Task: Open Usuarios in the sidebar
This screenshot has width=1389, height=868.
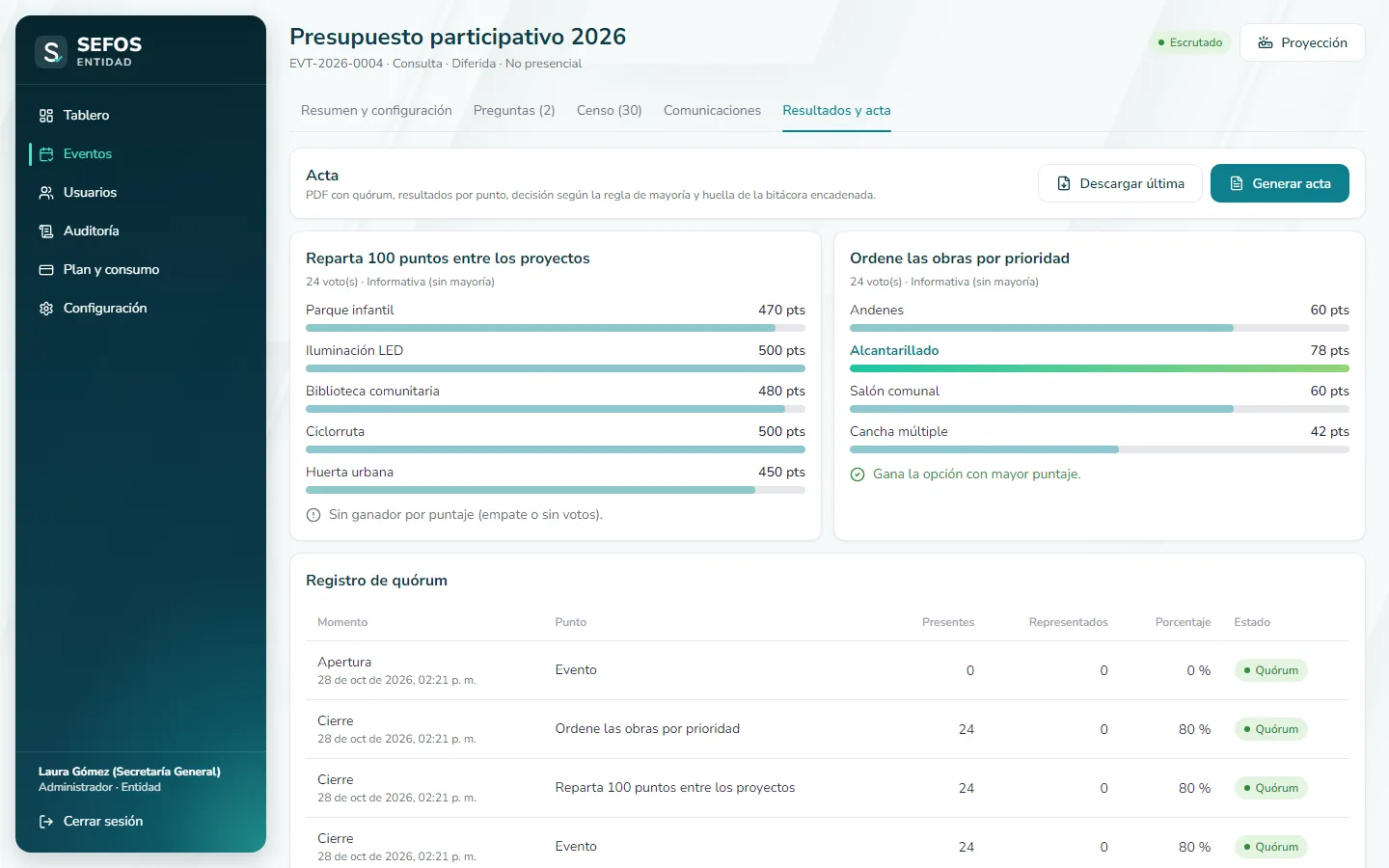Action: coord(141,193)
